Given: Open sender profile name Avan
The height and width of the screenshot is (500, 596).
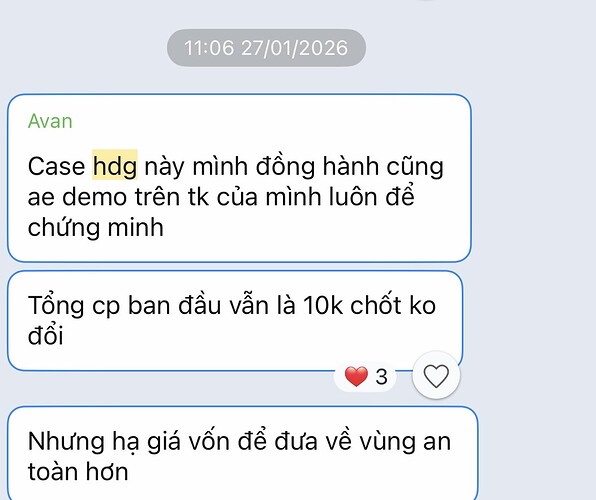Looking at the screenshot, I should 50,121.
